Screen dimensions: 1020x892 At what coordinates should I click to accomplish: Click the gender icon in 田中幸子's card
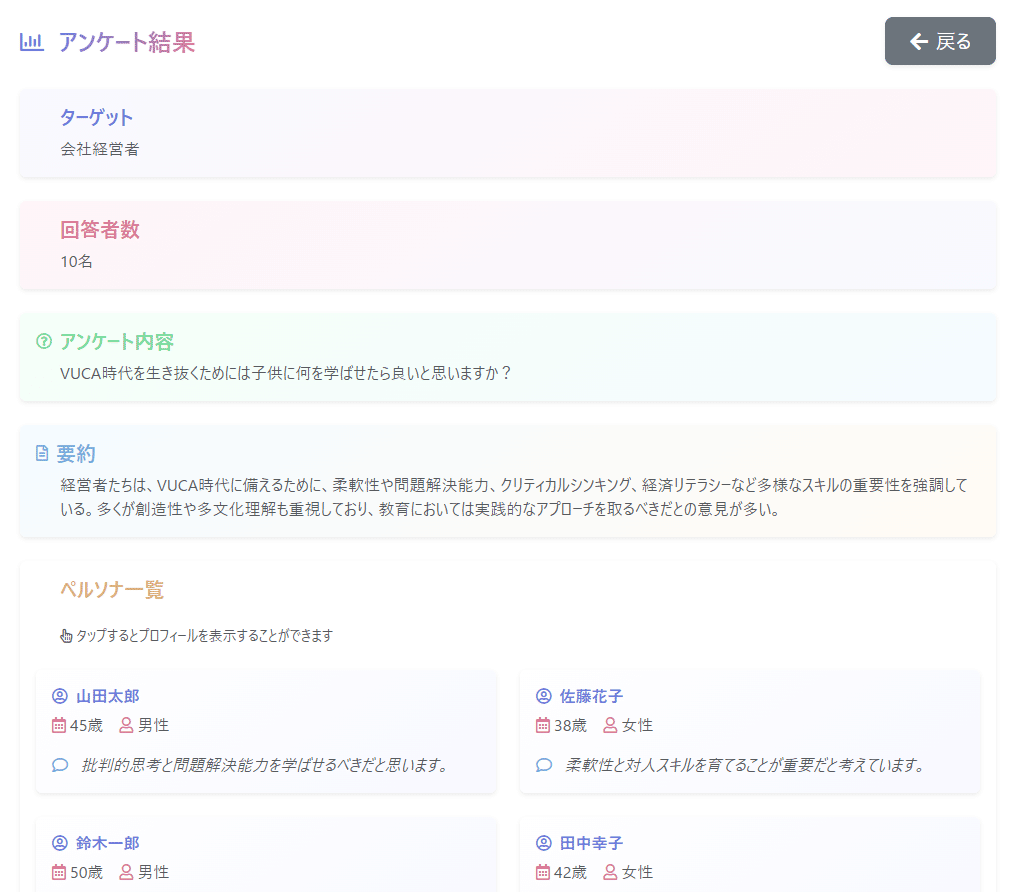pos(610,872)
